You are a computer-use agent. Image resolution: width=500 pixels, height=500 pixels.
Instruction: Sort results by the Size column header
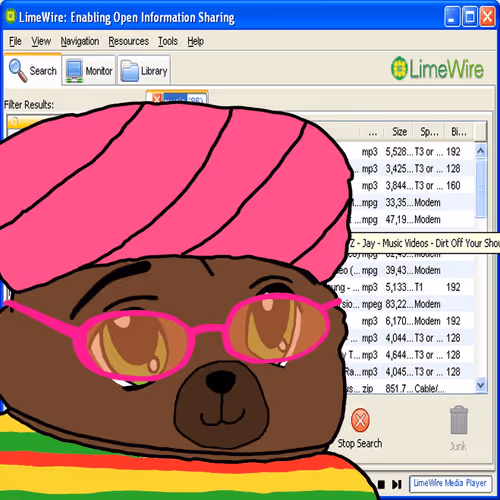[399, 132]
